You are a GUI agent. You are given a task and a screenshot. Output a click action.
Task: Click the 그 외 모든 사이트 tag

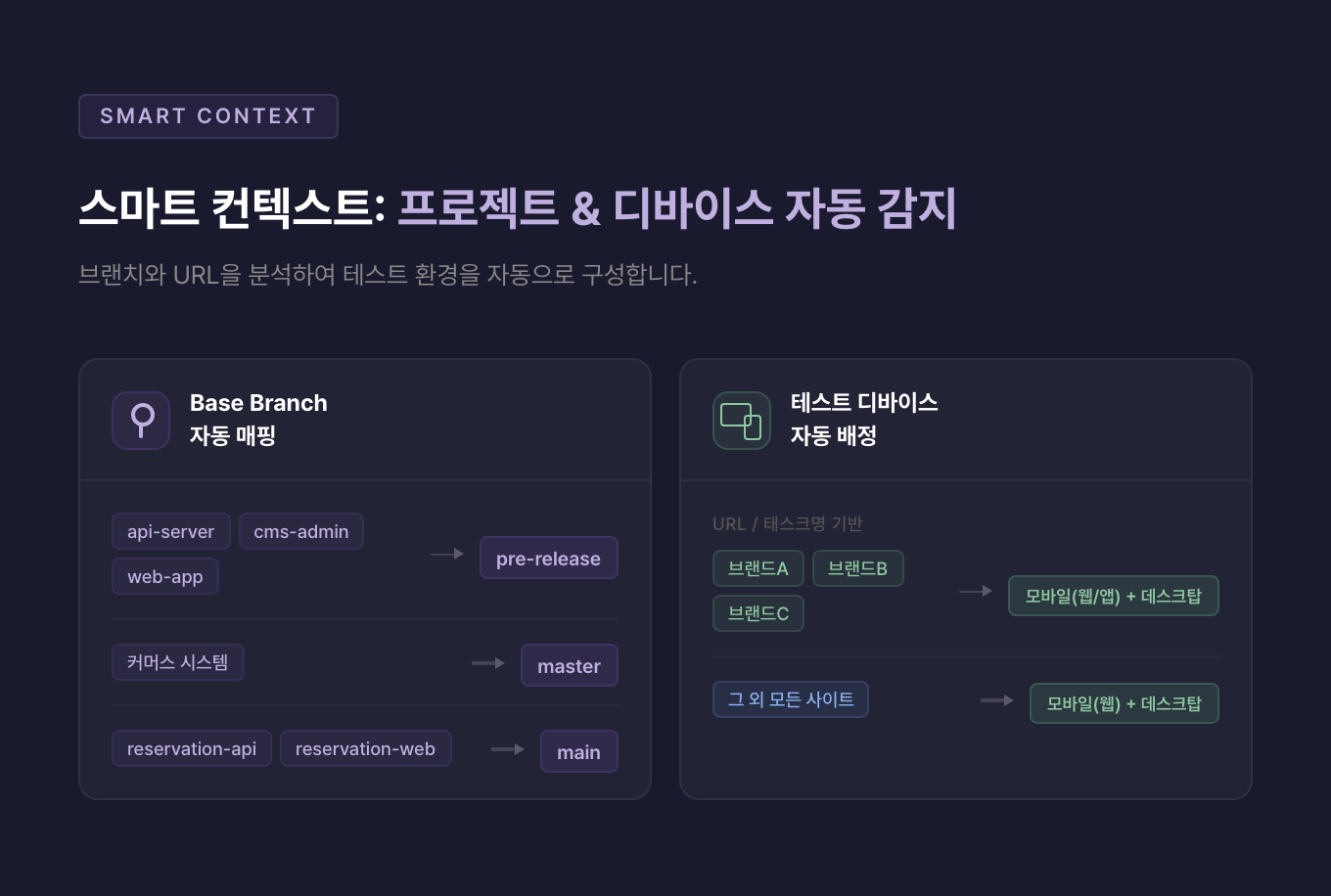pyautogui.click(x=791, y=699)
